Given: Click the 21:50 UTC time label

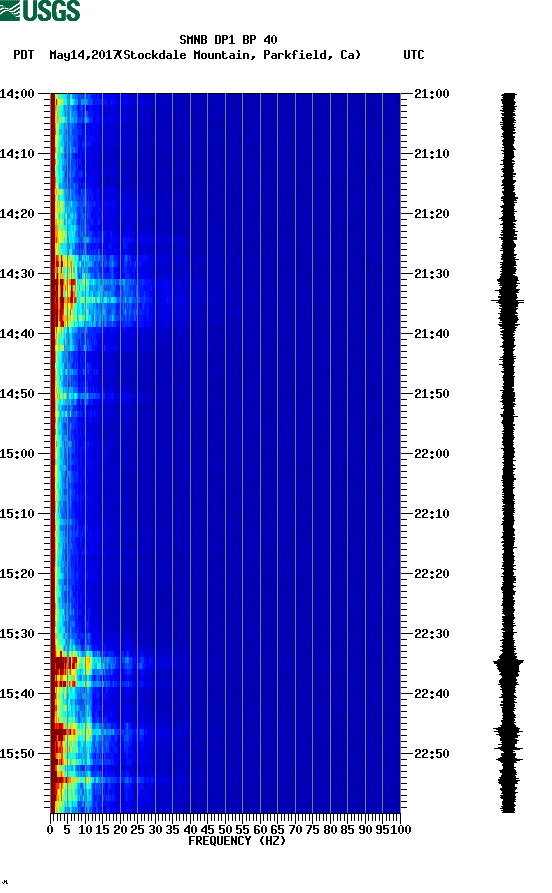Looking at the screenshot, I should point(432,394).
